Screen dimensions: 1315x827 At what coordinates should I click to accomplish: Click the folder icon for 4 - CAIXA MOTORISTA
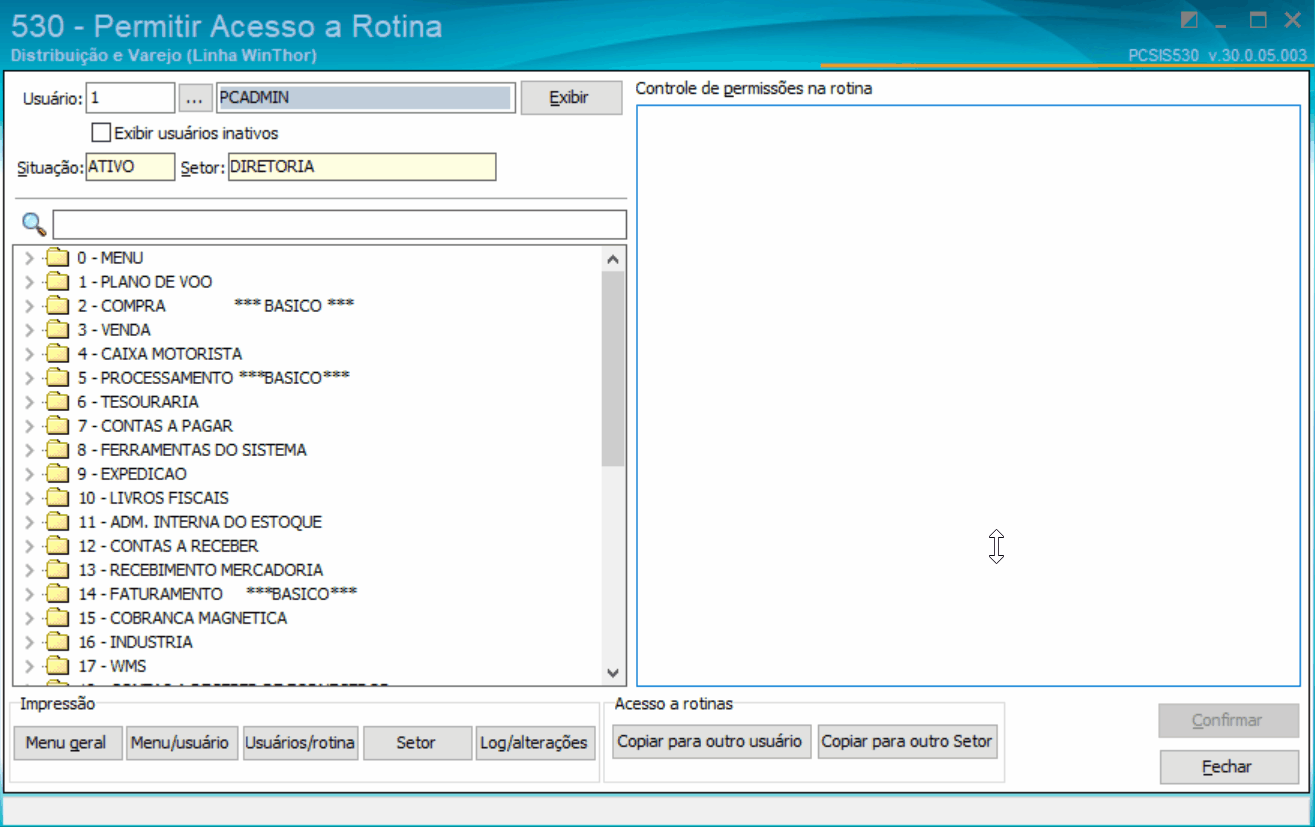point(58,354)
